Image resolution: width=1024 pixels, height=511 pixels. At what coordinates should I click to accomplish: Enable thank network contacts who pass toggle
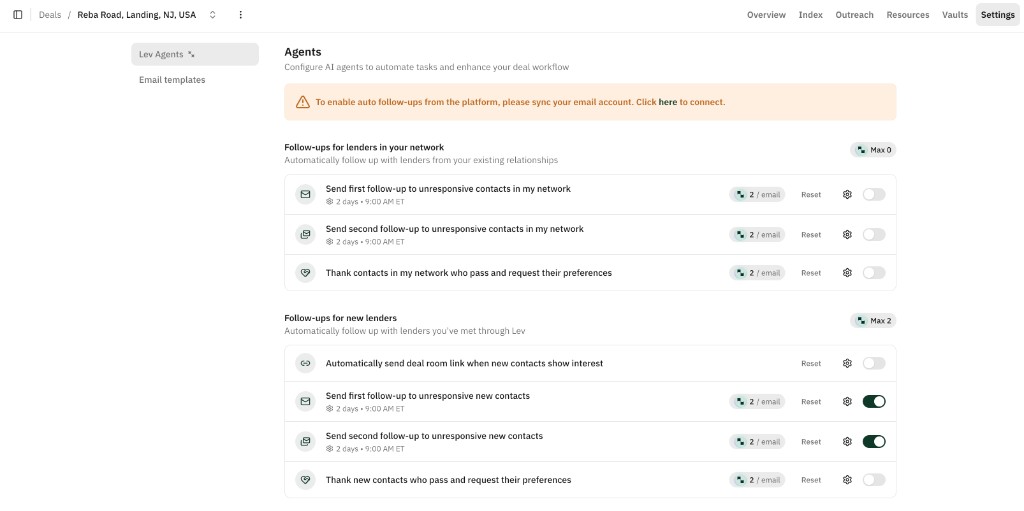point(874,272)
